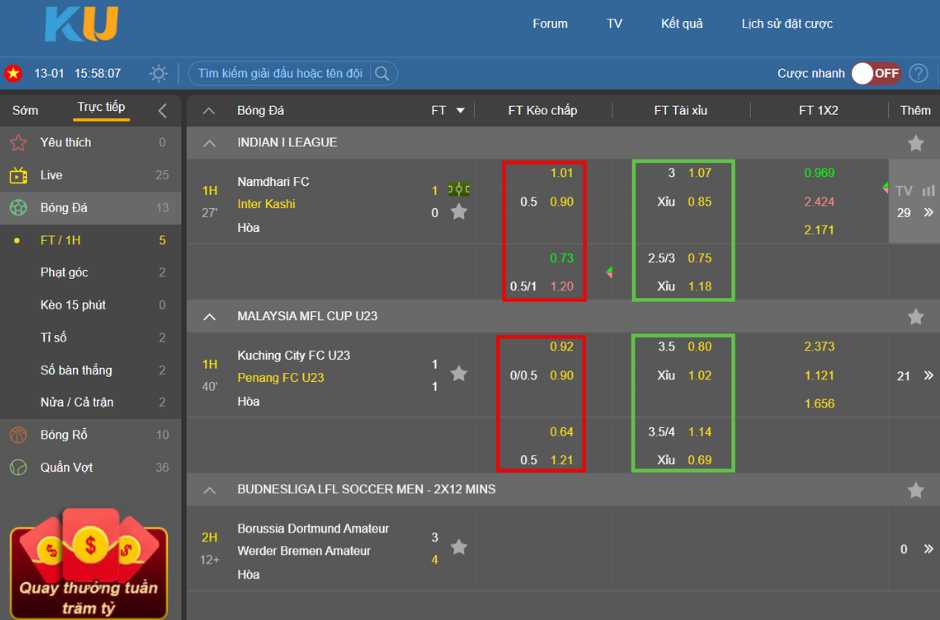Viewport: 940px width, 620px height.
Task: Open display brightness sun icon settings
Action: 158,74
